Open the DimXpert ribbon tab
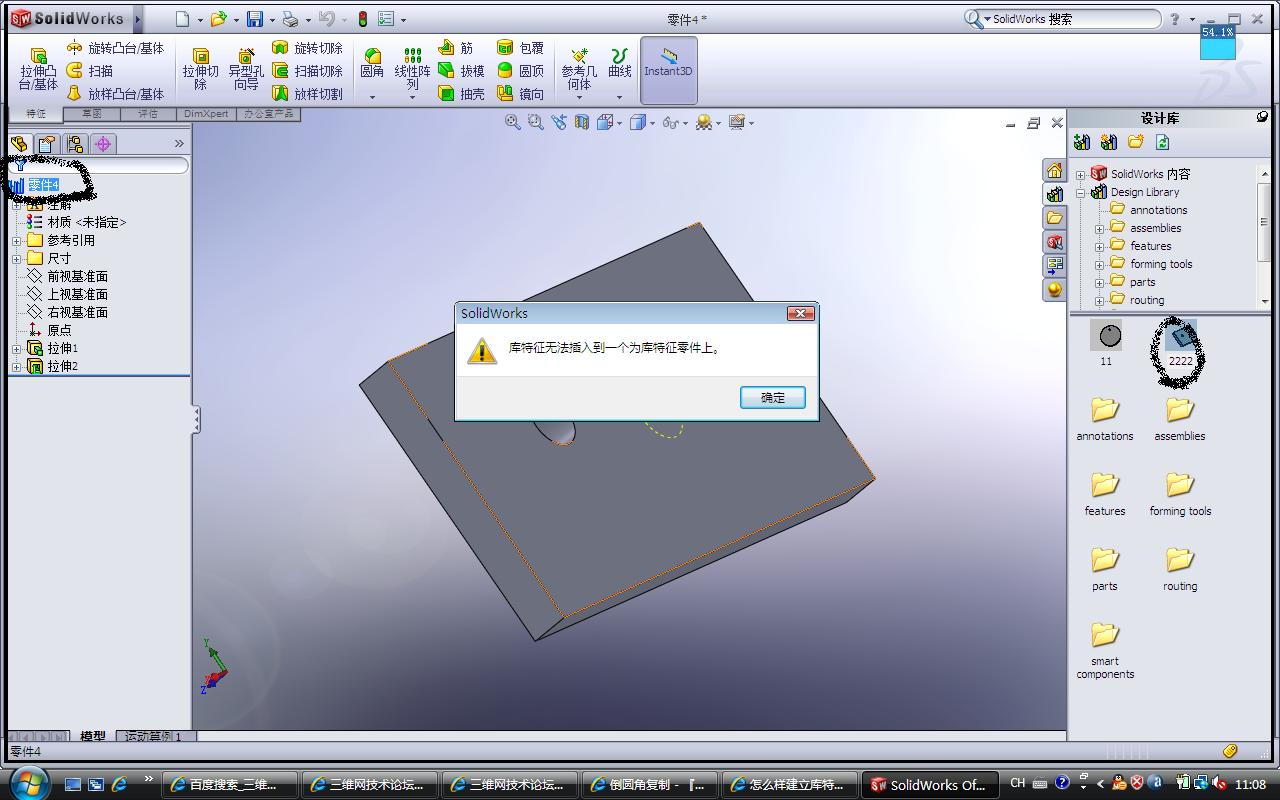Image resolution: width=1280 pixels, height=800 pixels. [x=206, y=114]
